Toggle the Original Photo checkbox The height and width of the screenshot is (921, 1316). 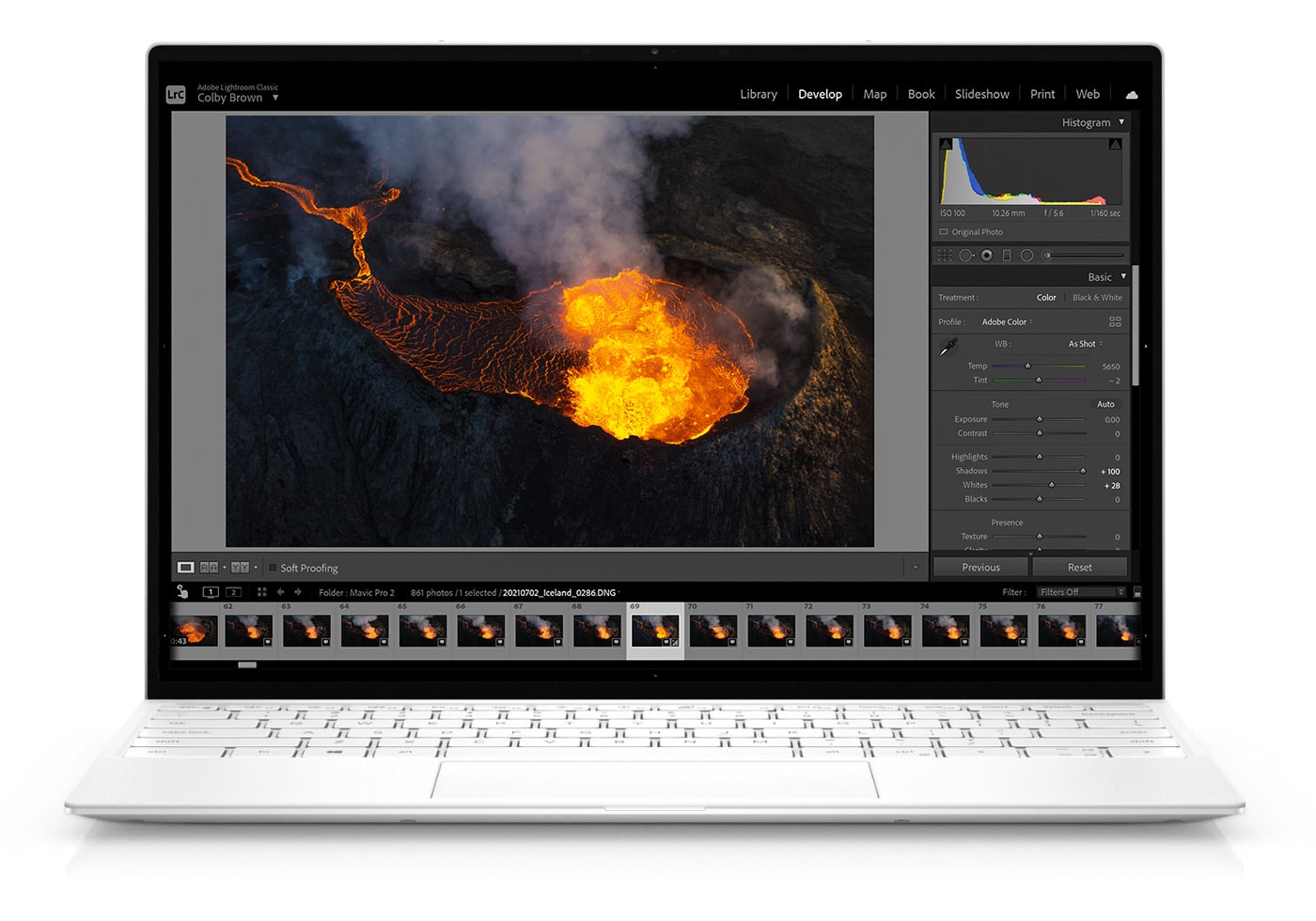pos(944,232)
